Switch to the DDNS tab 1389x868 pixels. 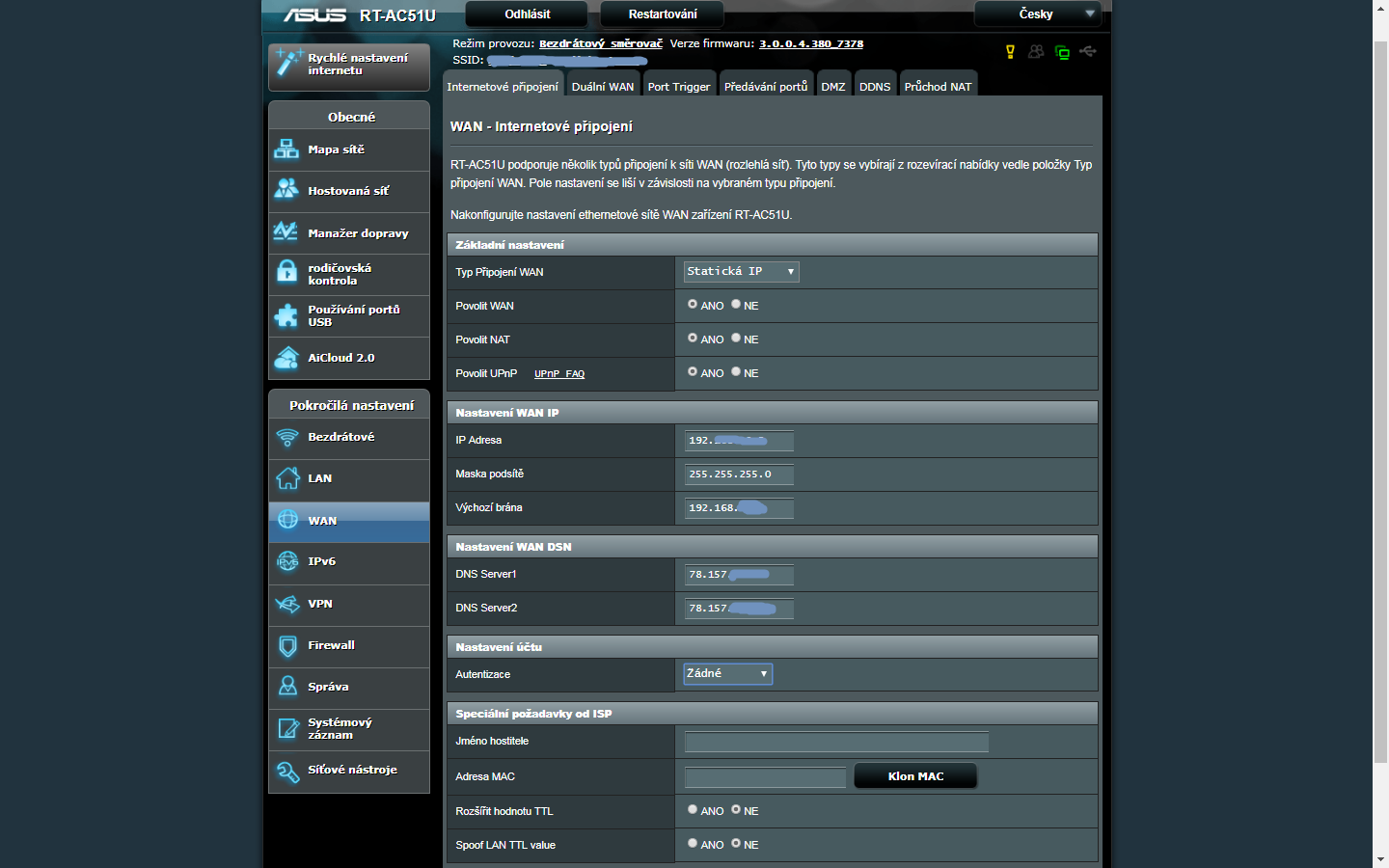click(x=875, y=87)
